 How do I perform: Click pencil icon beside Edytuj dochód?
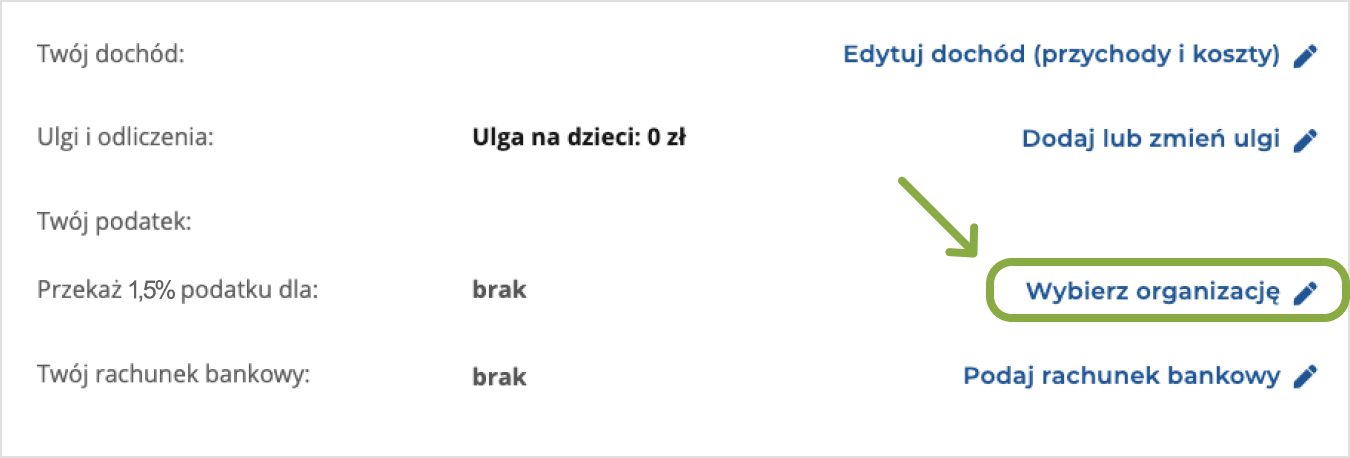coord(1305,56)
